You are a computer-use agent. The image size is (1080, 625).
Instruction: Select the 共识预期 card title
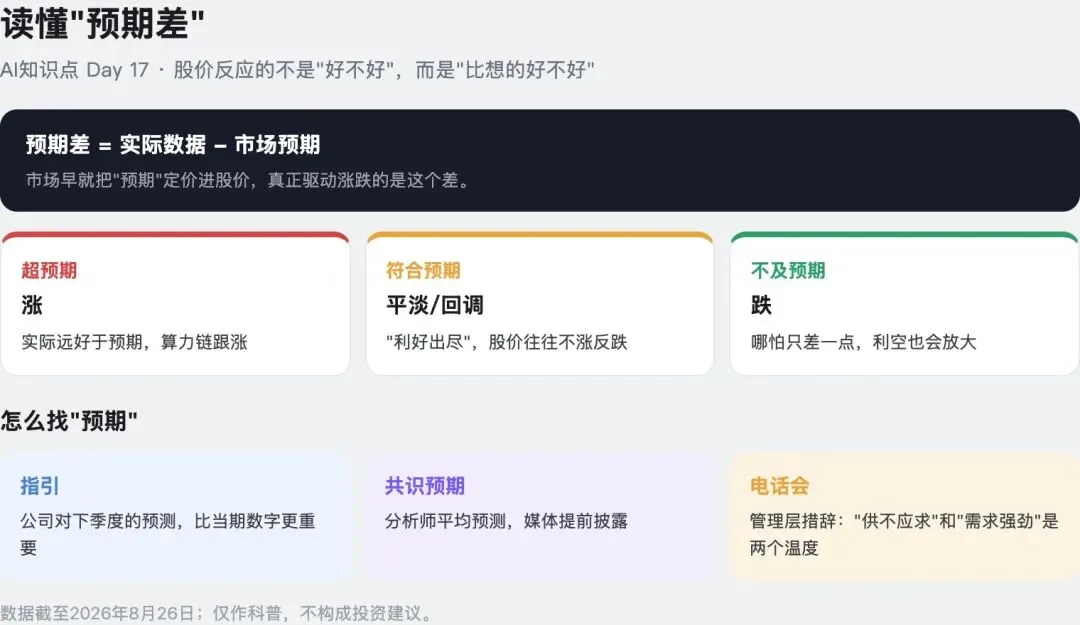coord(425,486)
